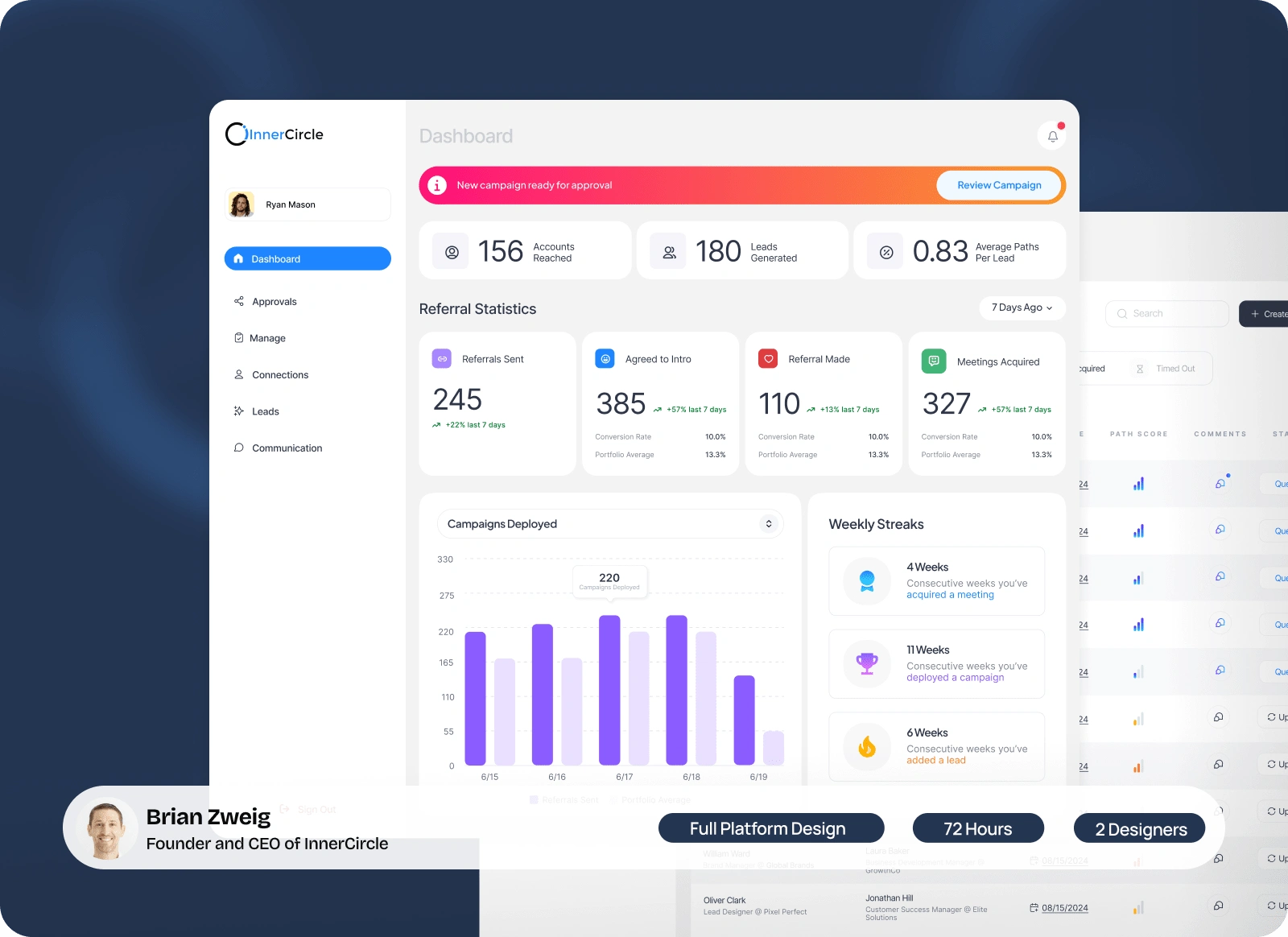
Task: Open the Ryan Mason account switcher
Action: 308,204
